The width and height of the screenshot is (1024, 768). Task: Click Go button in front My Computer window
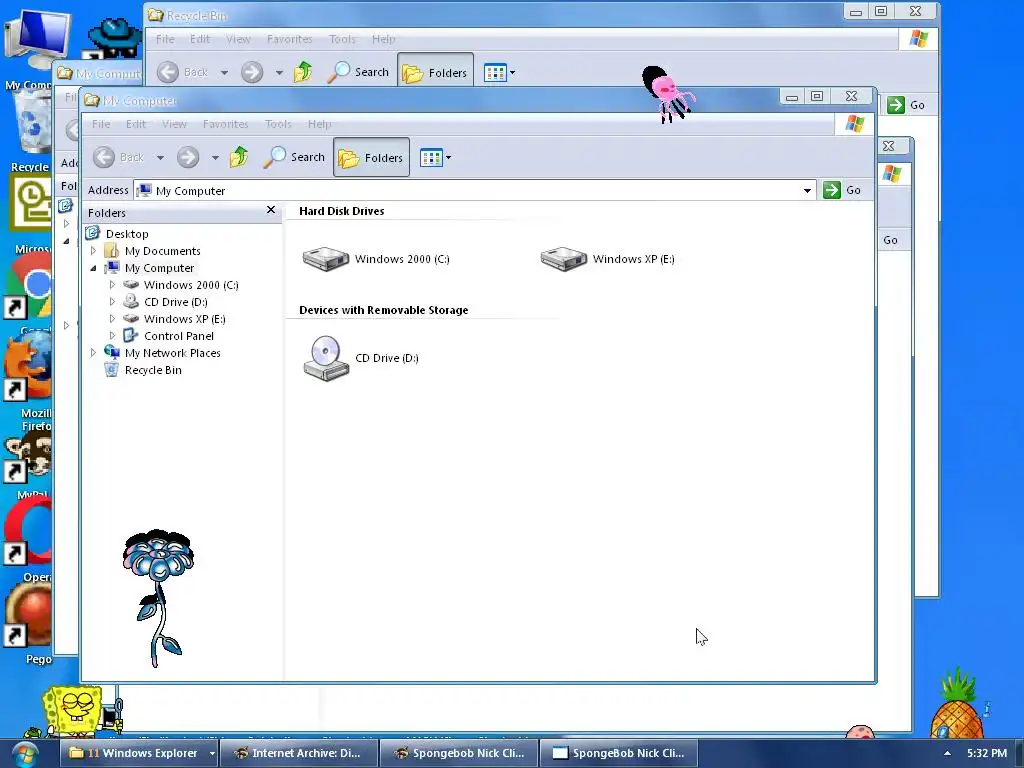click(x=842, y=190)
